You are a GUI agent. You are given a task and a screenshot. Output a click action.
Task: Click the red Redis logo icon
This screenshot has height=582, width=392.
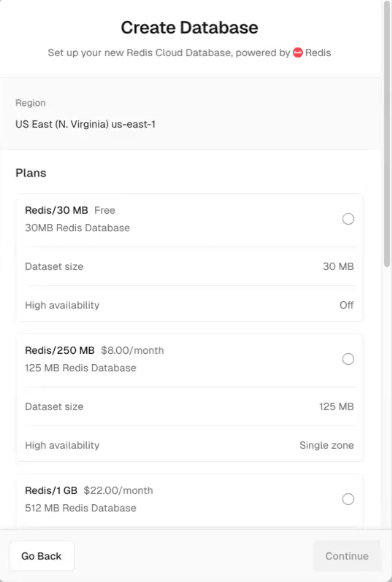[x=298, y=53]
